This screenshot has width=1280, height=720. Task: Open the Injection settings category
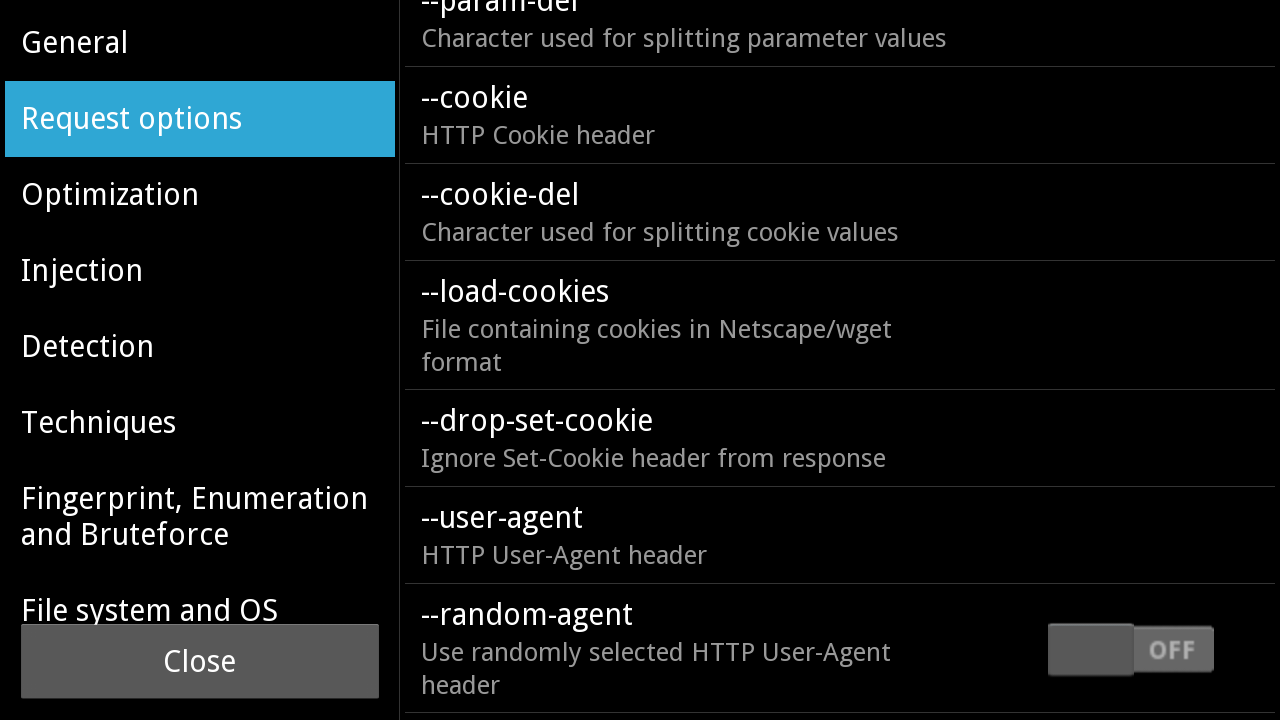point(82,270)
